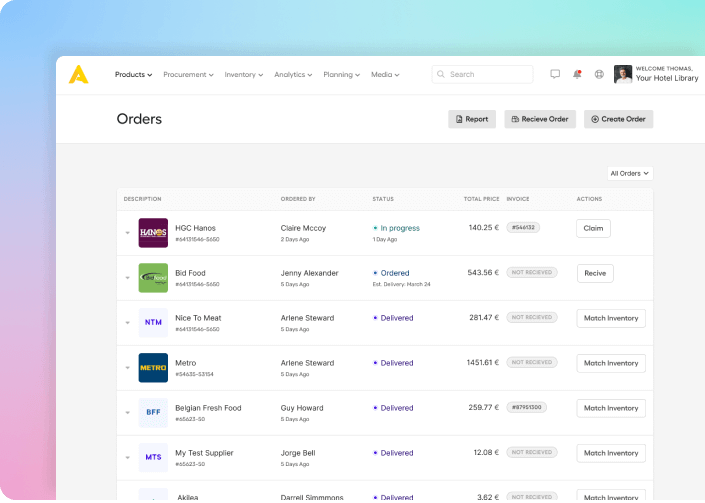Click the Metro supplier logo
705x503 pixels.
click(153, 368)
